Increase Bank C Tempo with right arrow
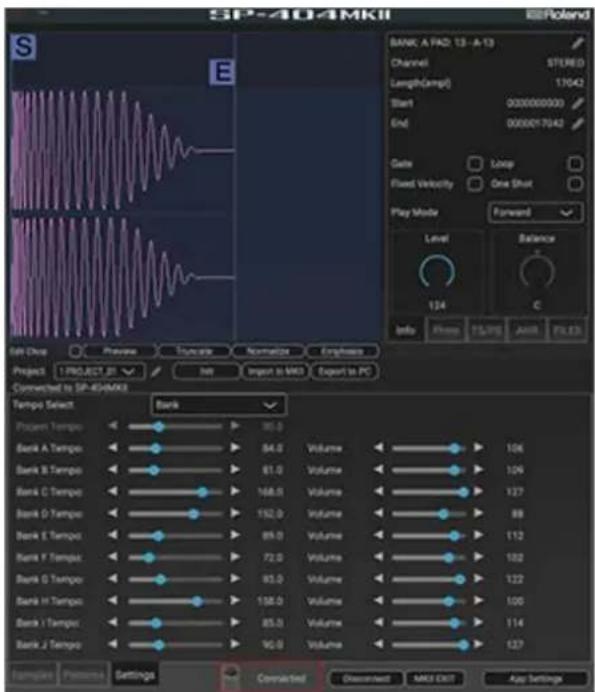The width and height of the screenshot is (595, 692). pos(235,491)
